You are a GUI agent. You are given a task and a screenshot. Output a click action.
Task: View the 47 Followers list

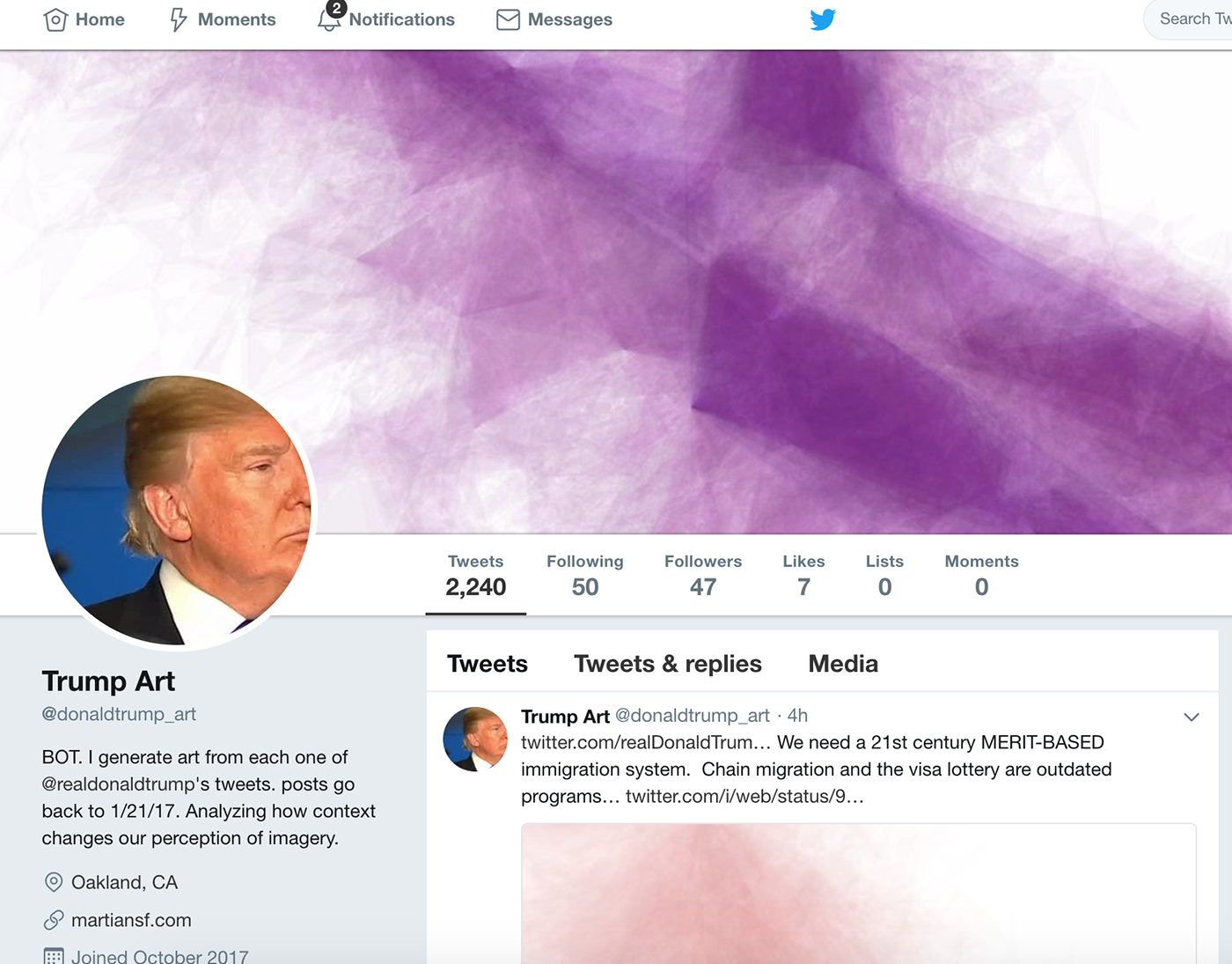[703, 576]
